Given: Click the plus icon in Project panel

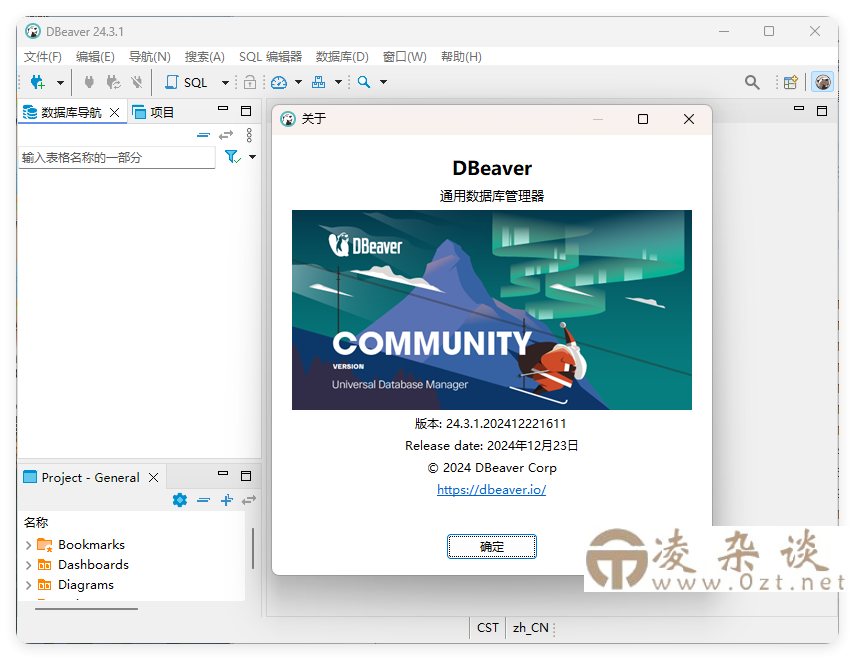Looking at the screenshot, I should (x=227, y=500).
